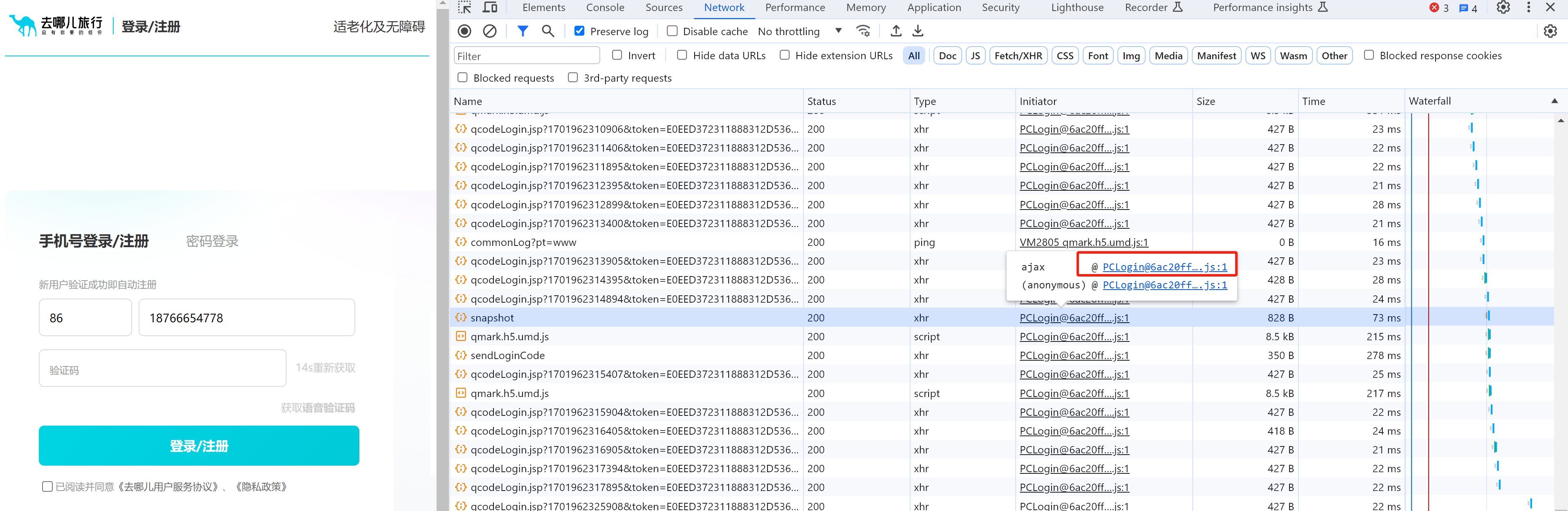Screen dimensions: 1568x511
Task: Import HAR file upload icon
Action: pyautogui.click(x=896, y=31)
